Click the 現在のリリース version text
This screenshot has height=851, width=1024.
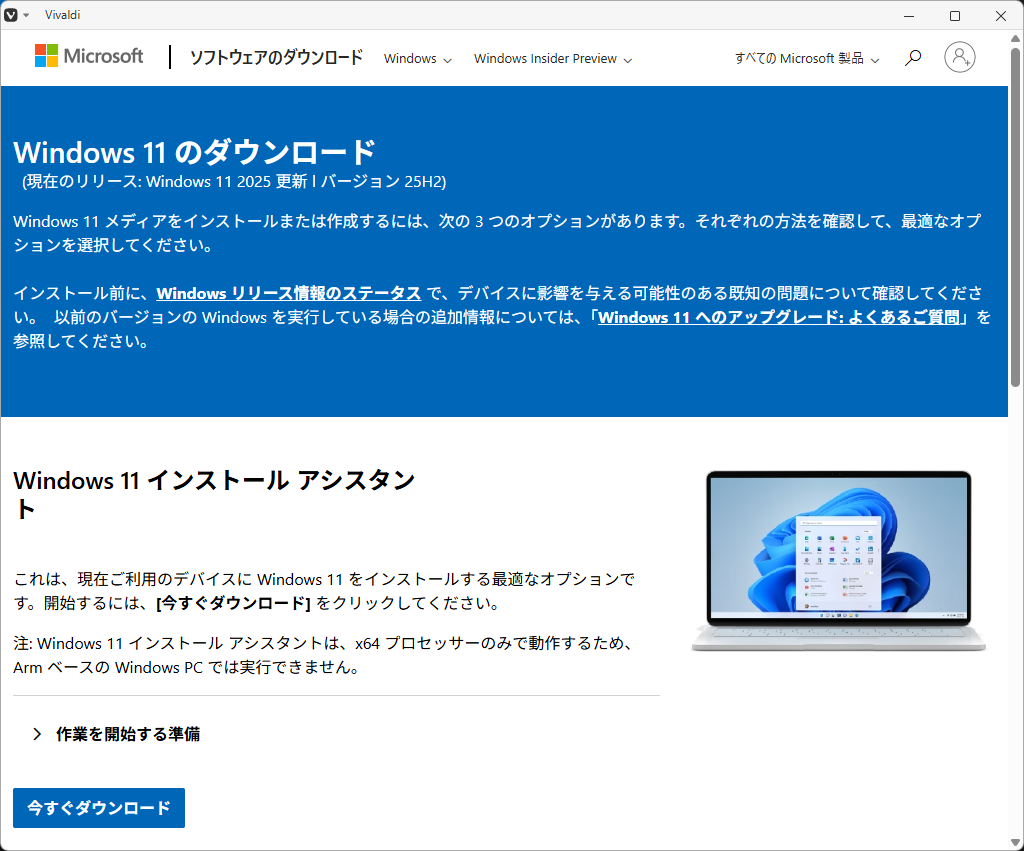click(234, 182)
